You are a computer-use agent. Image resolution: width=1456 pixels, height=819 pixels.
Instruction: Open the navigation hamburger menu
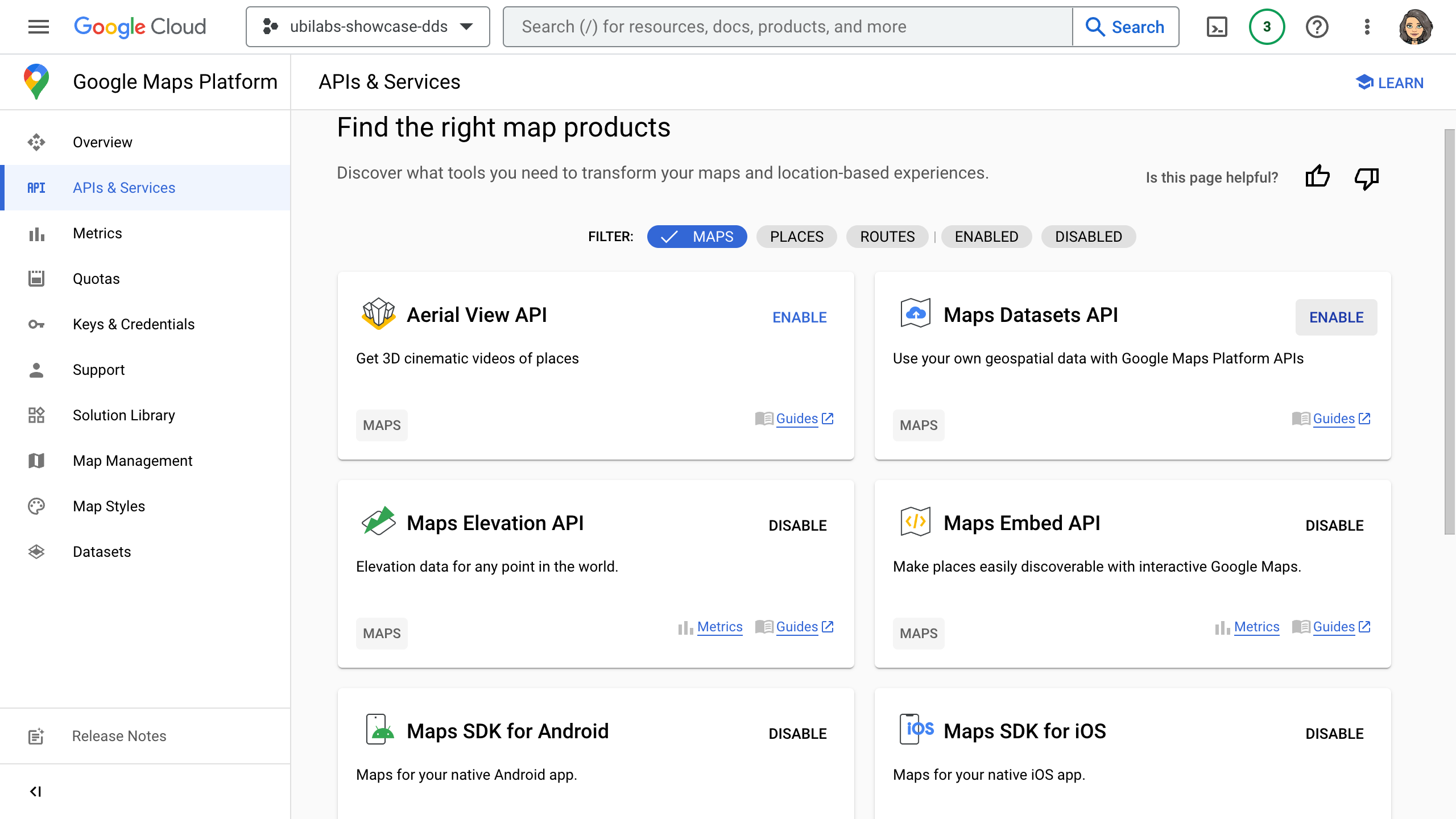38,26
